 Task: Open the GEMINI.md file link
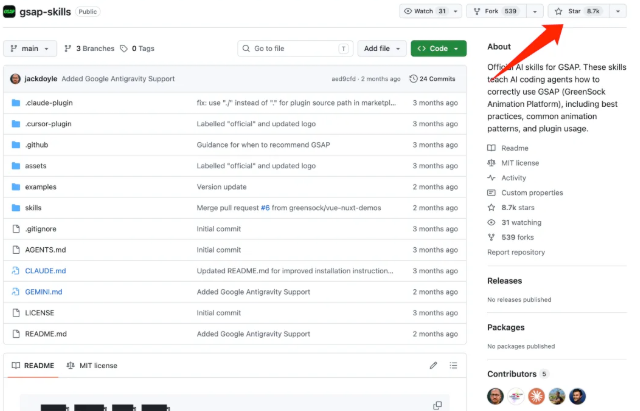pos(44,292)
